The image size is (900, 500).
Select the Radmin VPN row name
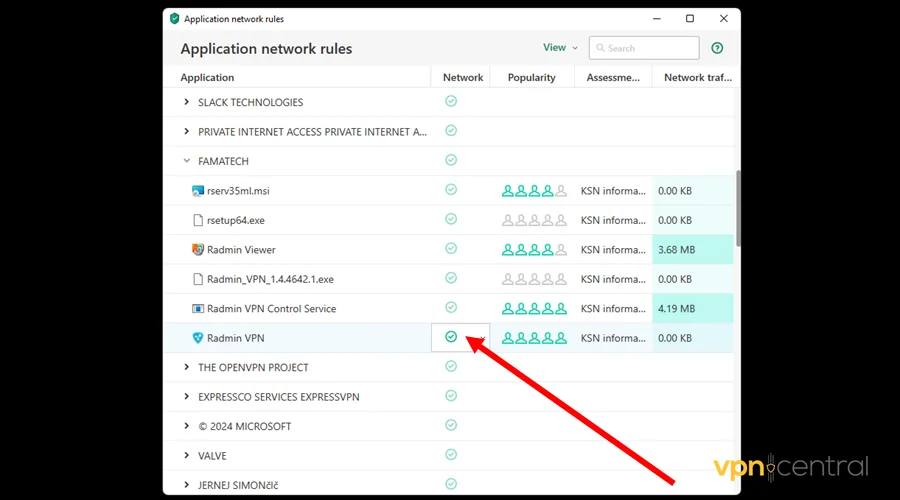(x=235, y=338)
